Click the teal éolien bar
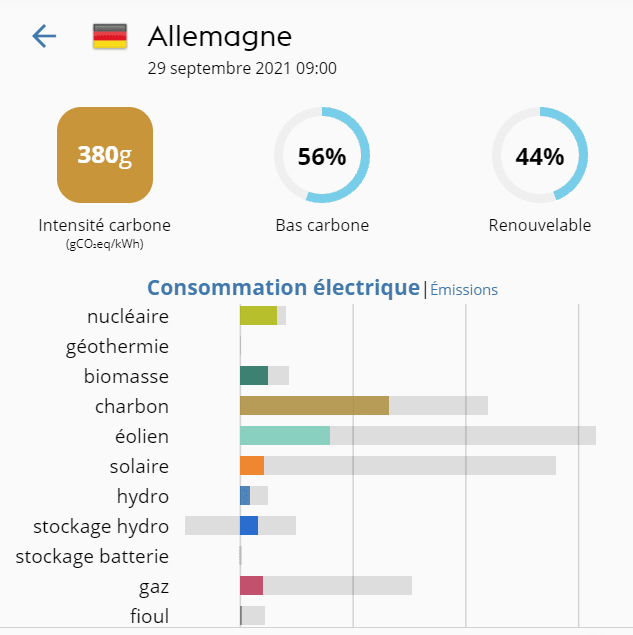Screen dimensions: 633x635 pos(285,436)
